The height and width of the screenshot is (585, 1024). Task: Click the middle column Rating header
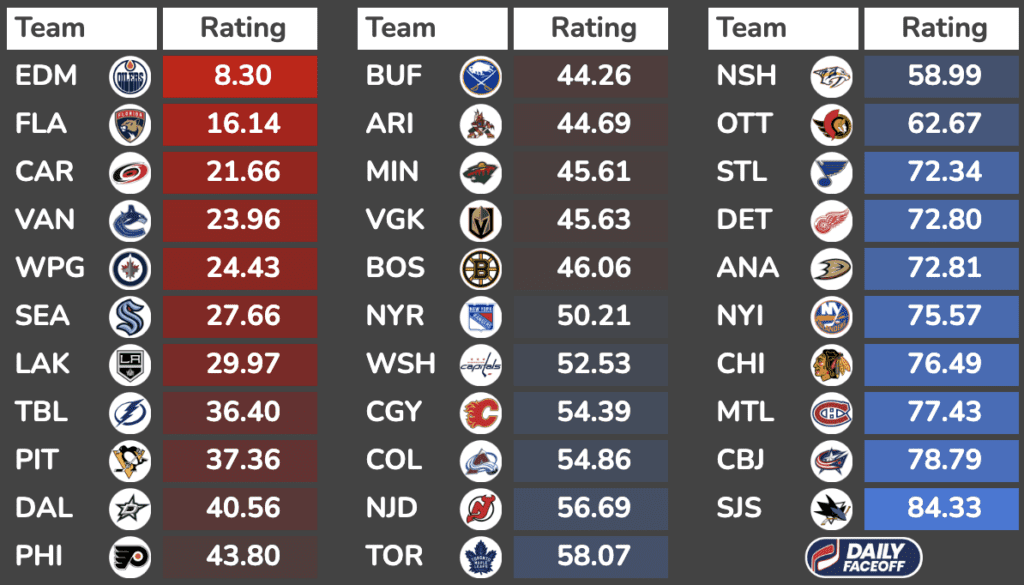pyautogui.click(x=592, y=29)
